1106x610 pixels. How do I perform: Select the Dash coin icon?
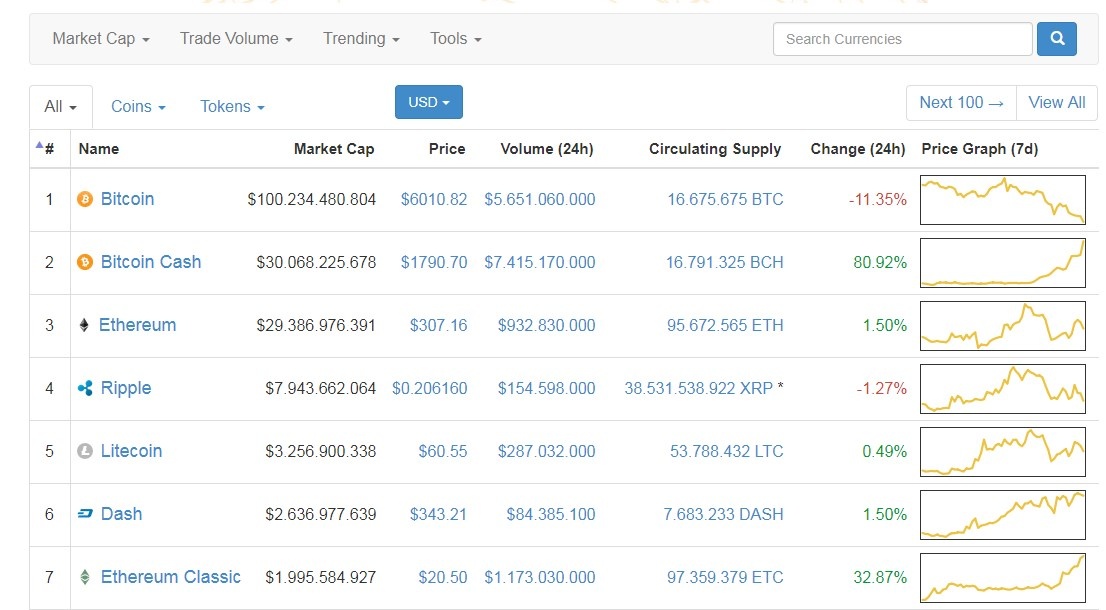[x=86, y=514]
